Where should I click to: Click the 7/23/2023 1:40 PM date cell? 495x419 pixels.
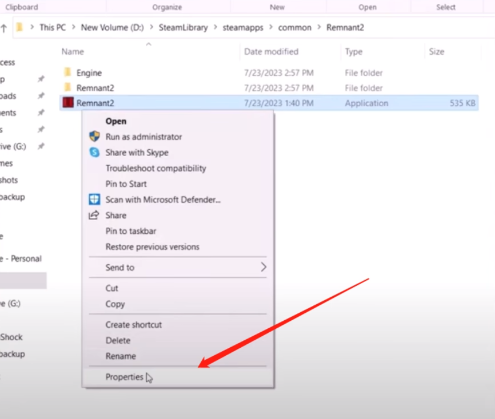(279, 103)
